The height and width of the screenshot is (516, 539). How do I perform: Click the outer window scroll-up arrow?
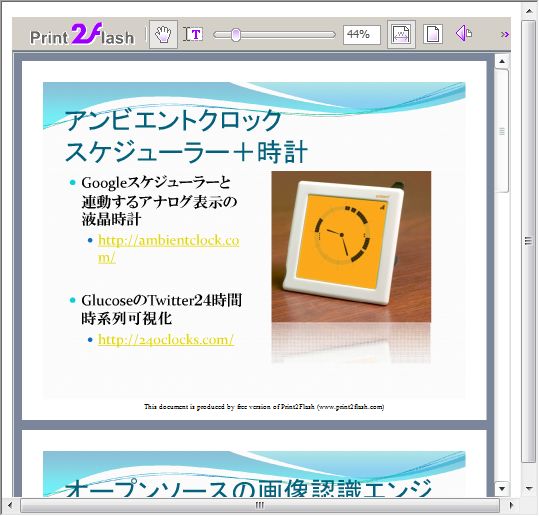pyautogui.click(x=529, y=11)
